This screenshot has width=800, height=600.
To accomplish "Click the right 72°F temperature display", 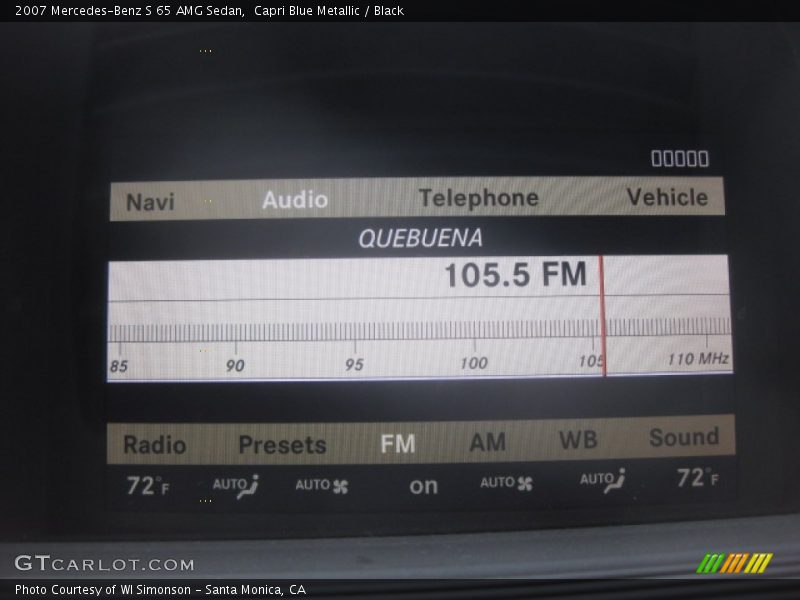I will [x=697, y=478].
